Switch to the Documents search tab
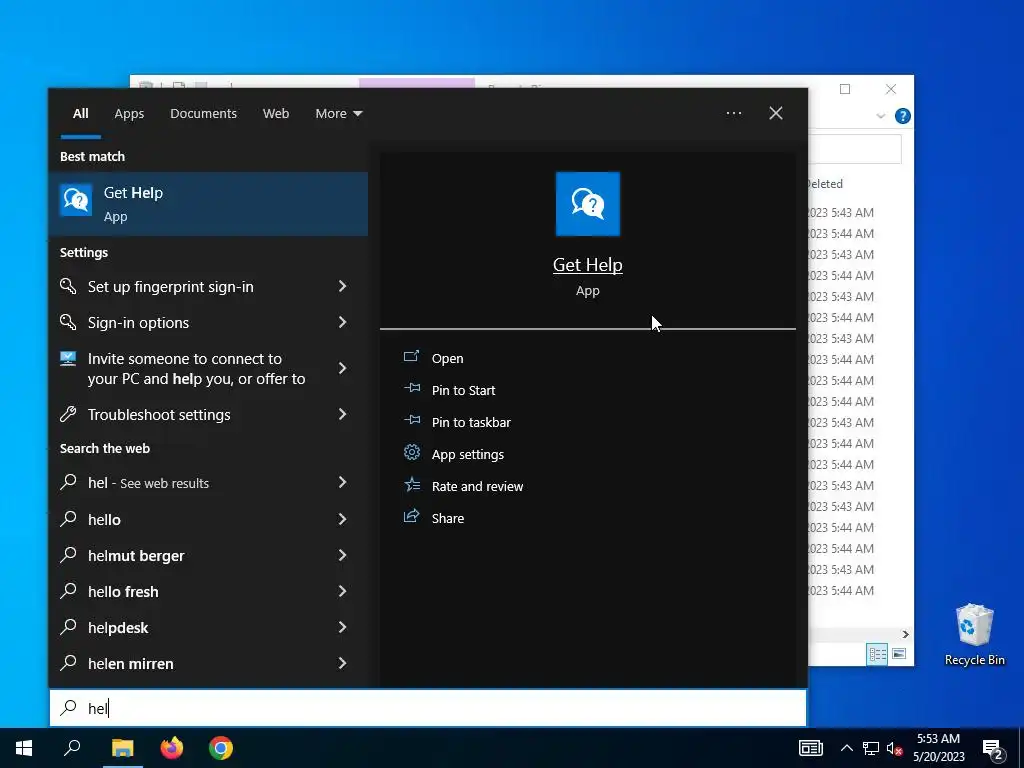Screen dimensions: 1024x768 (203, 114)
